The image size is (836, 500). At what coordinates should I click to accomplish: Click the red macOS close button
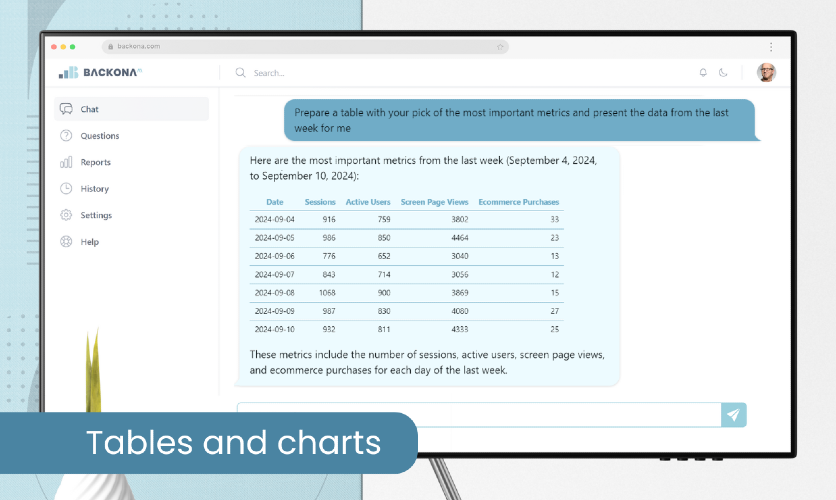pyautogui.click(x=54, y=47)
